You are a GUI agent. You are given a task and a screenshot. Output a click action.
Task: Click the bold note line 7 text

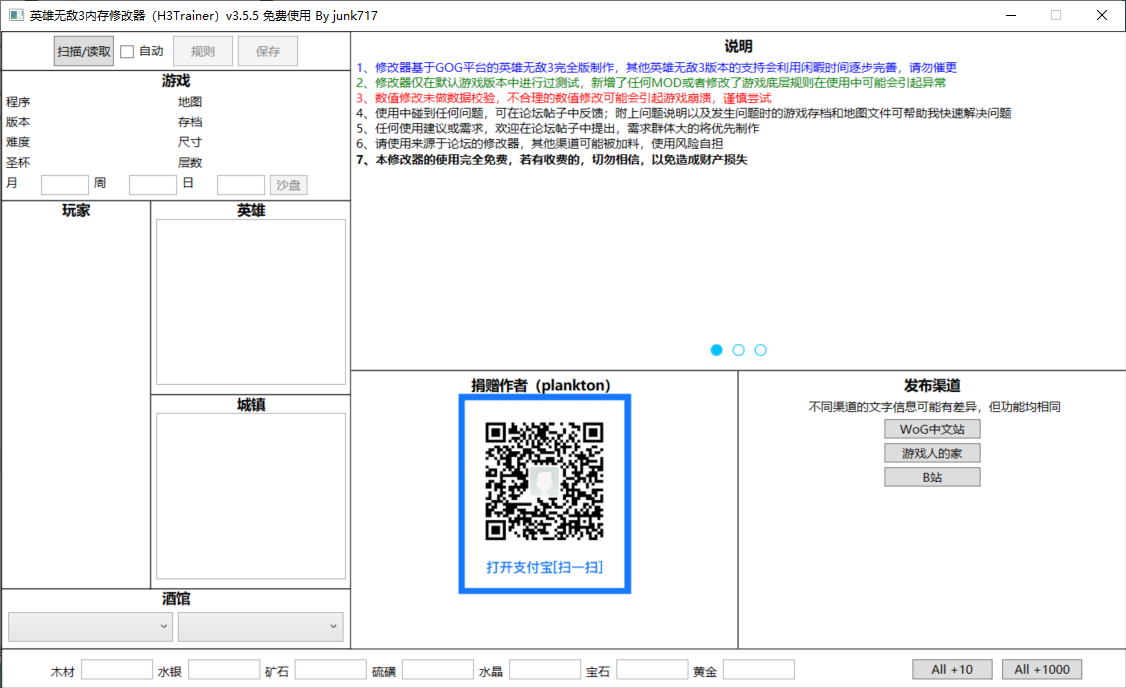(x=552, y=159)
